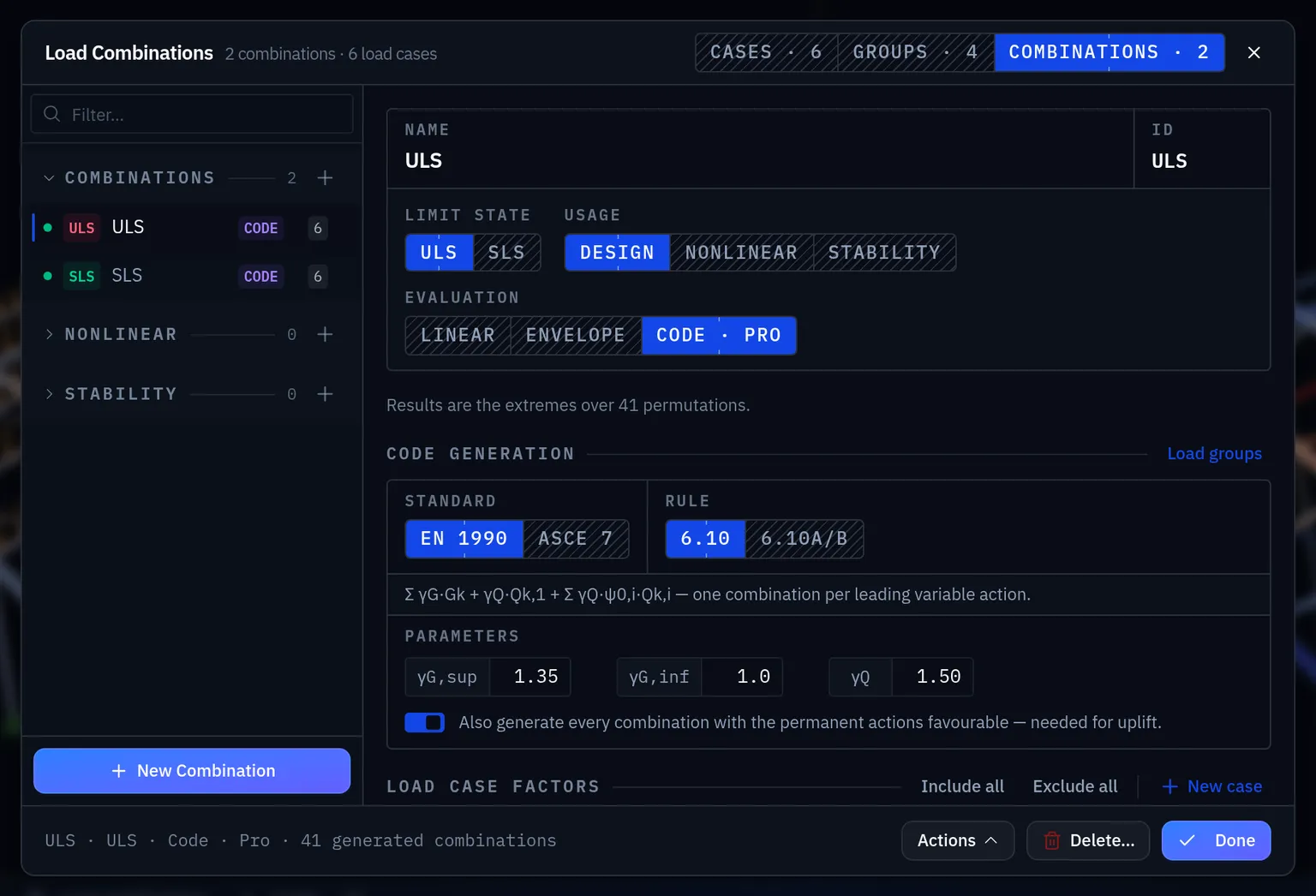Screen dimensions: 1316x896
Task: Close the Load Combinations dialog
Action: tap(1253, 52)
